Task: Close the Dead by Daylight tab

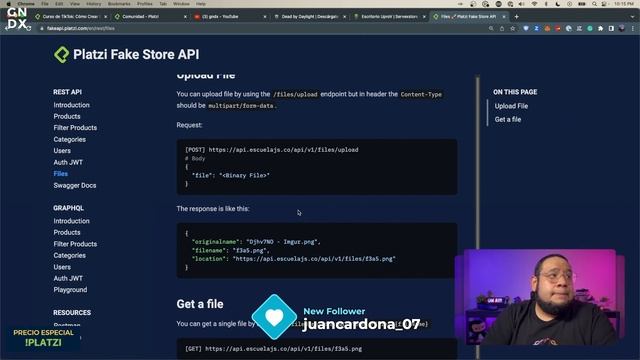Action: point(344,17)
